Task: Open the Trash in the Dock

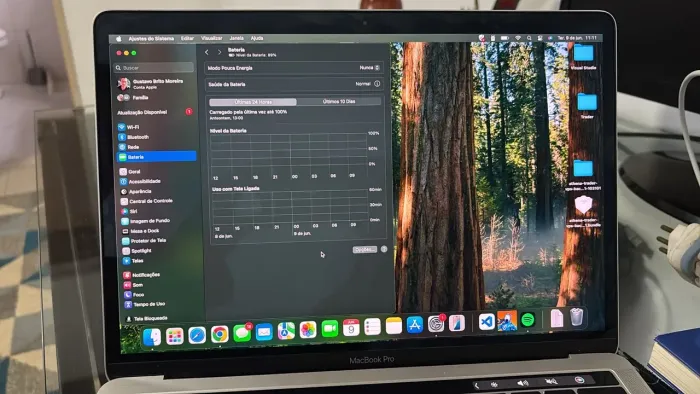Action: point(576,317)
